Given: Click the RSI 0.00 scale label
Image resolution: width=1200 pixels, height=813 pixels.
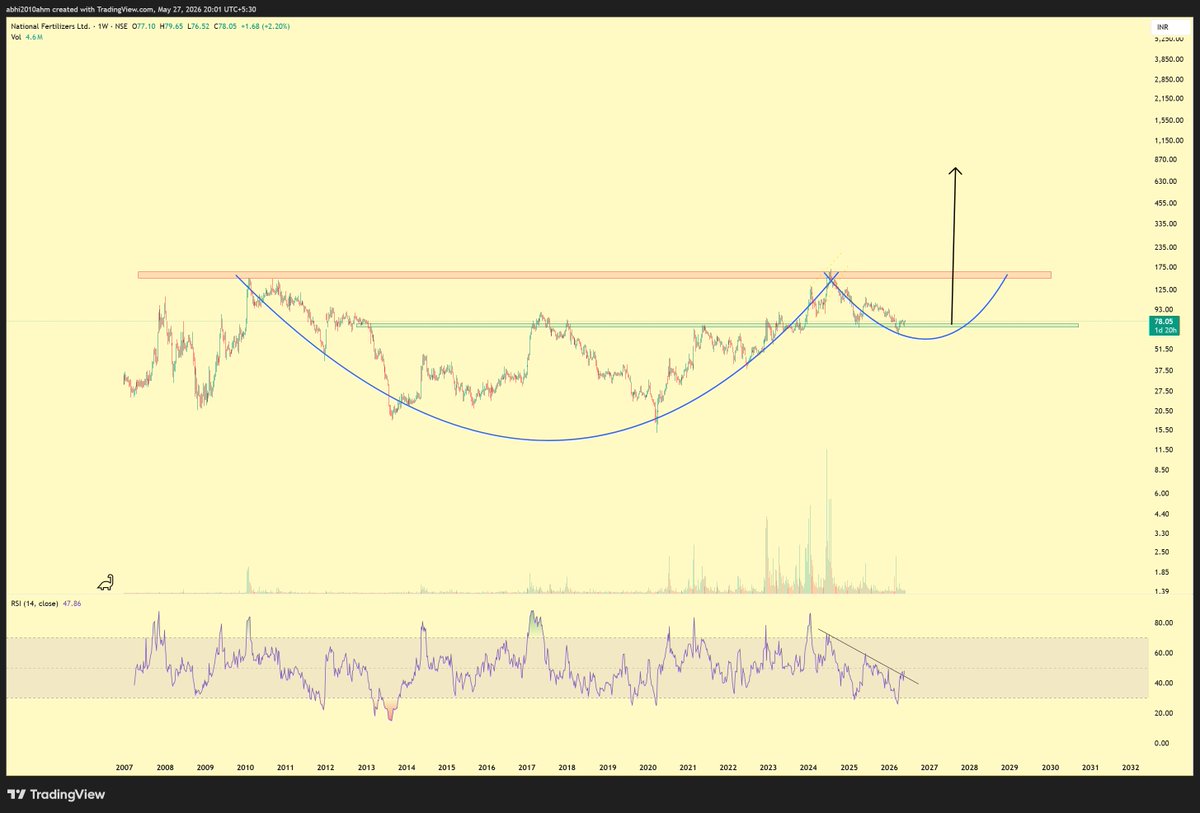Looking at the screenshot, I should (x=1162, y=743).
